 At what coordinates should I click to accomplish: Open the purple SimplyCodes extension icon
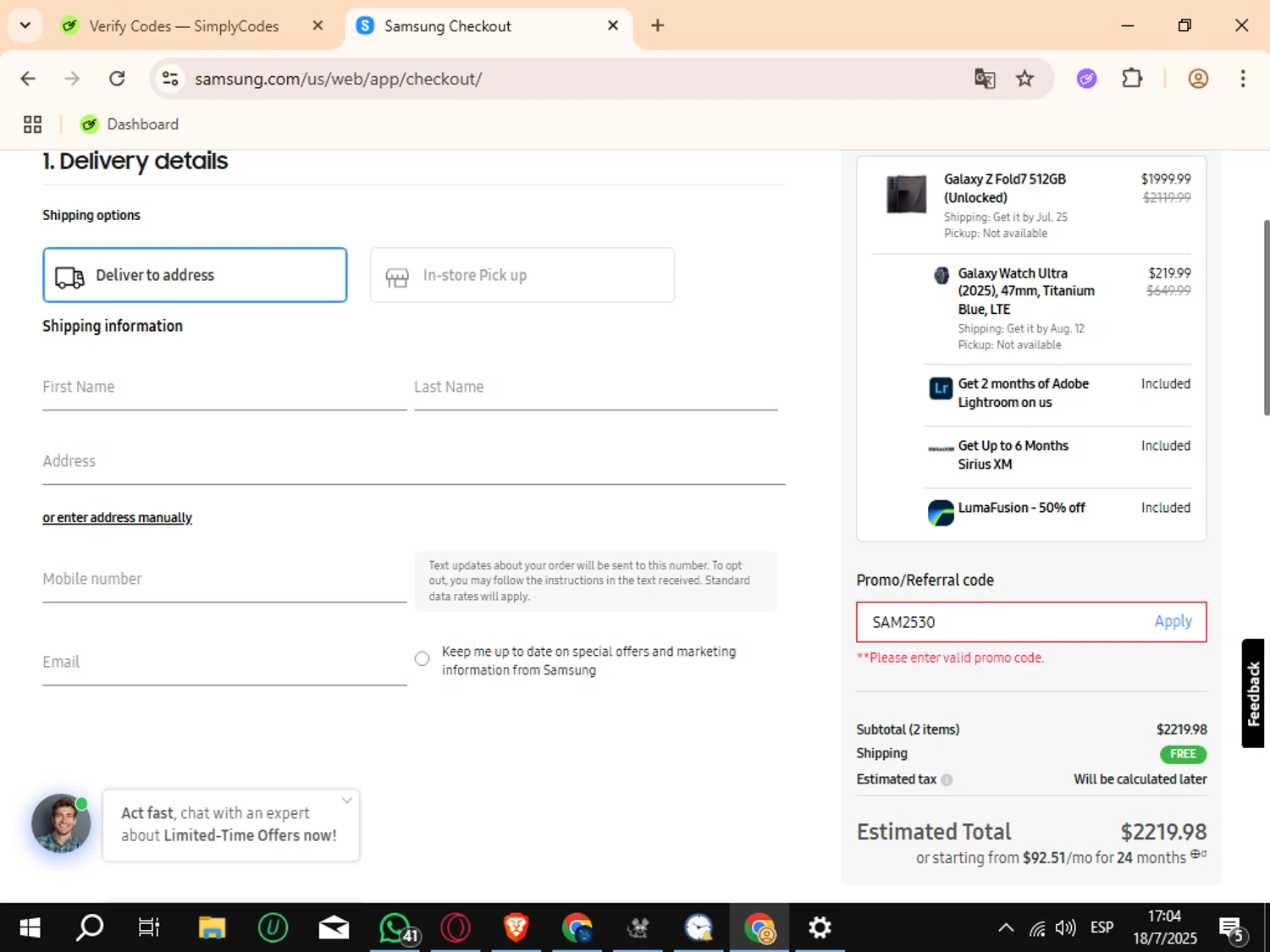tap(1087, 79)
